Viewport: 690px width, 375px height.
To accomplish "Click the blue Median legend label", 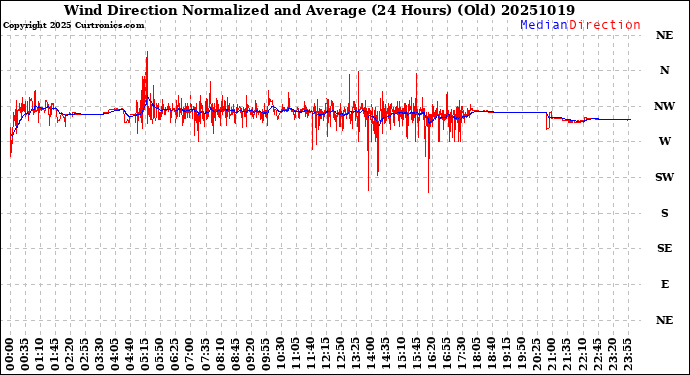I will [x=544, y=25].
